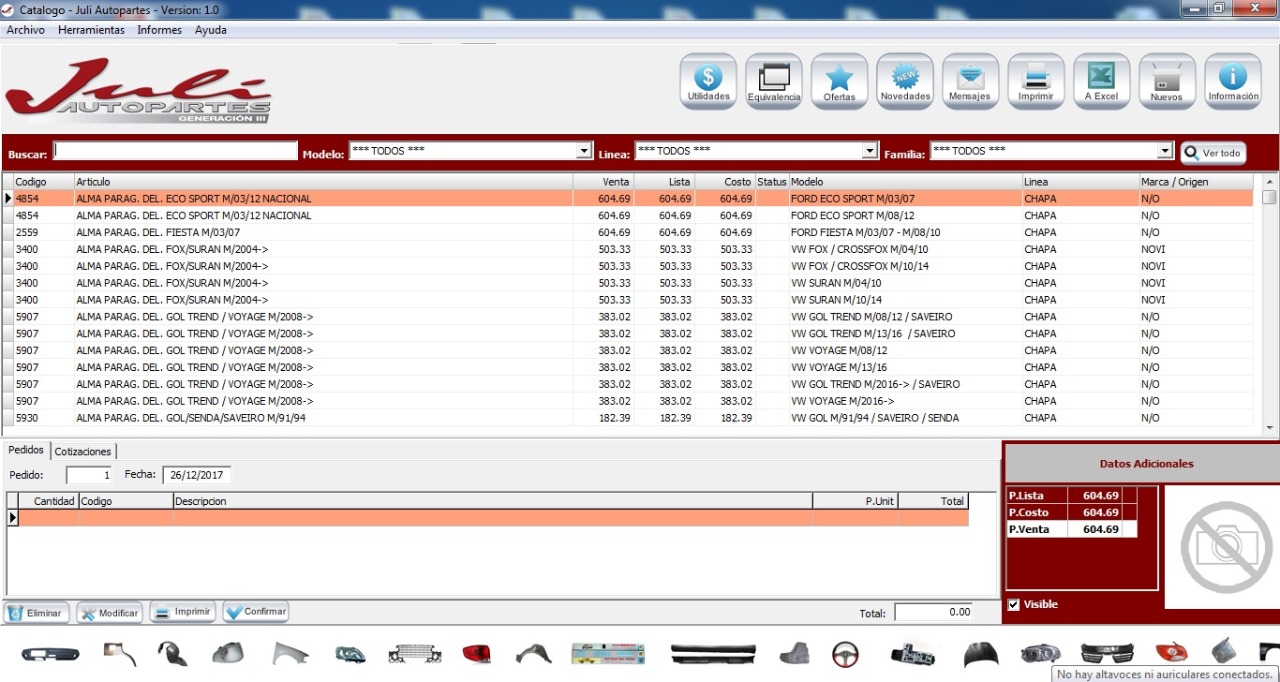Click the Total amount field

click(934, 612)
